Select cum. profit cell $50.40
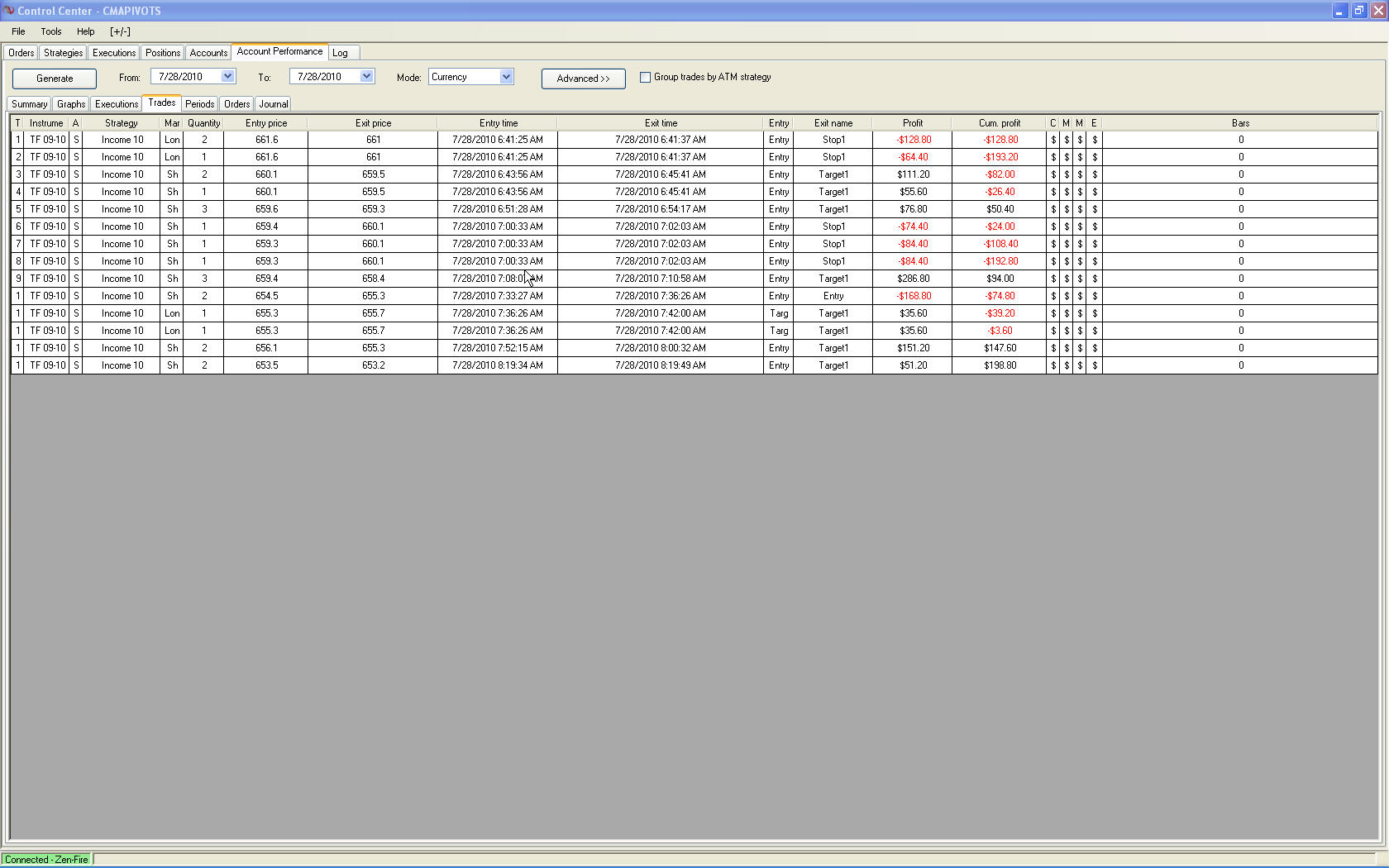1389x868 pixels. (1000, 209)
